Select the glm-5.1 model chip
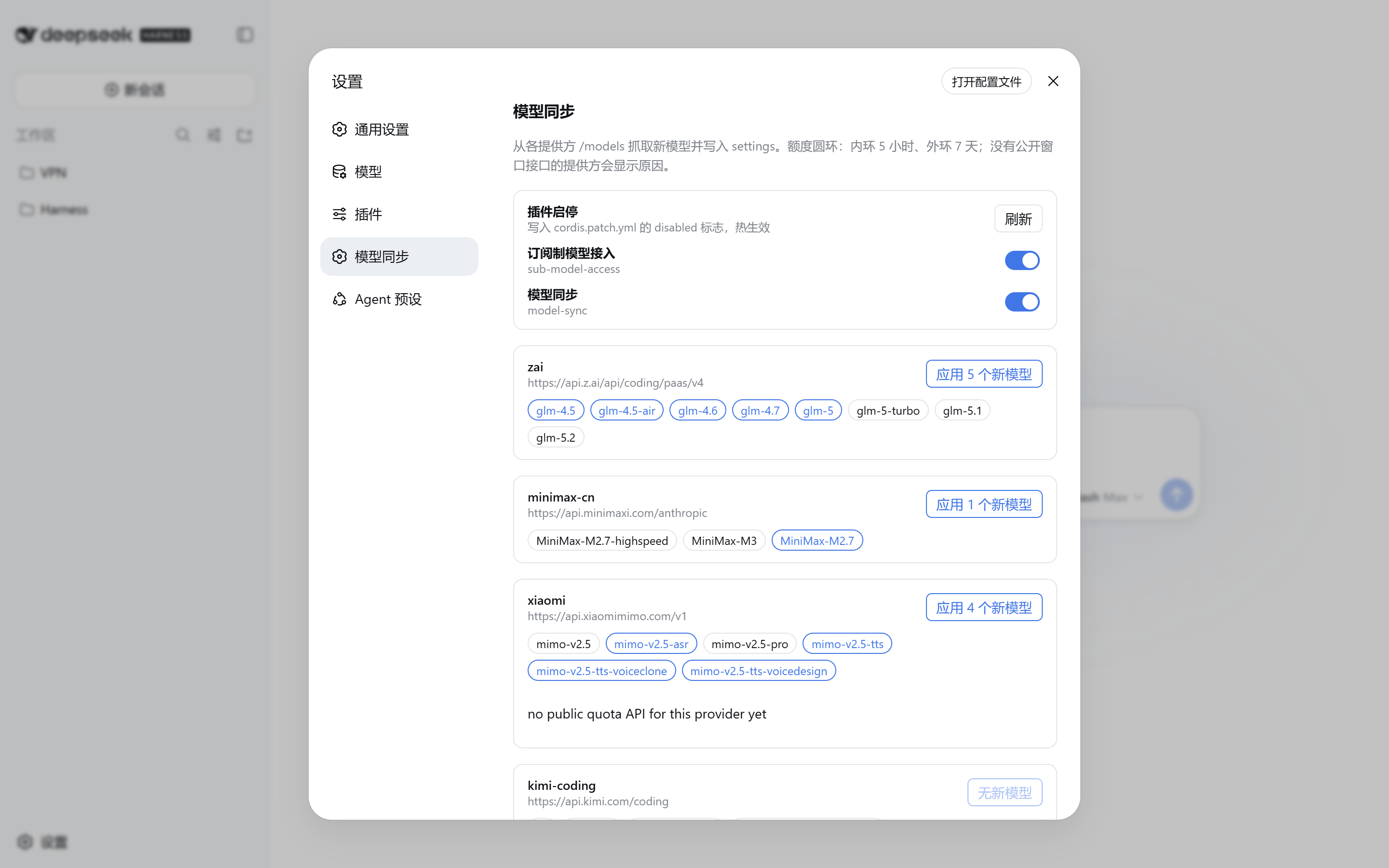Screen dimensions: 1389x868 [962, 410]
